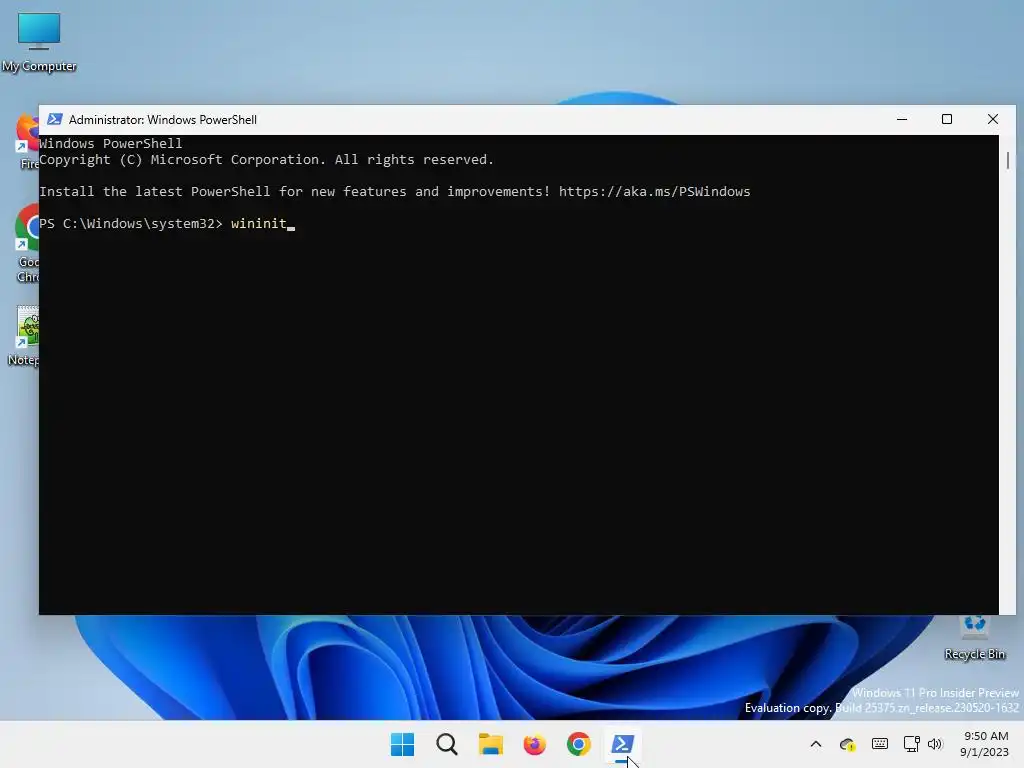1024x768 pixels.
Task: Click the 'PS C:\Windows\system32>' prompt
Action: [x=131, y=223]
